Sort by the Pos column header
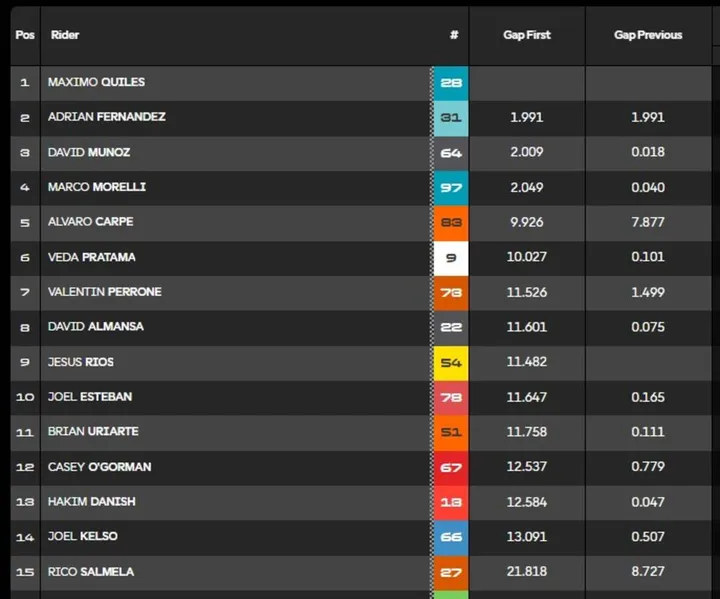Viewport: 720px width, 599px height. [x=25, y=35]
